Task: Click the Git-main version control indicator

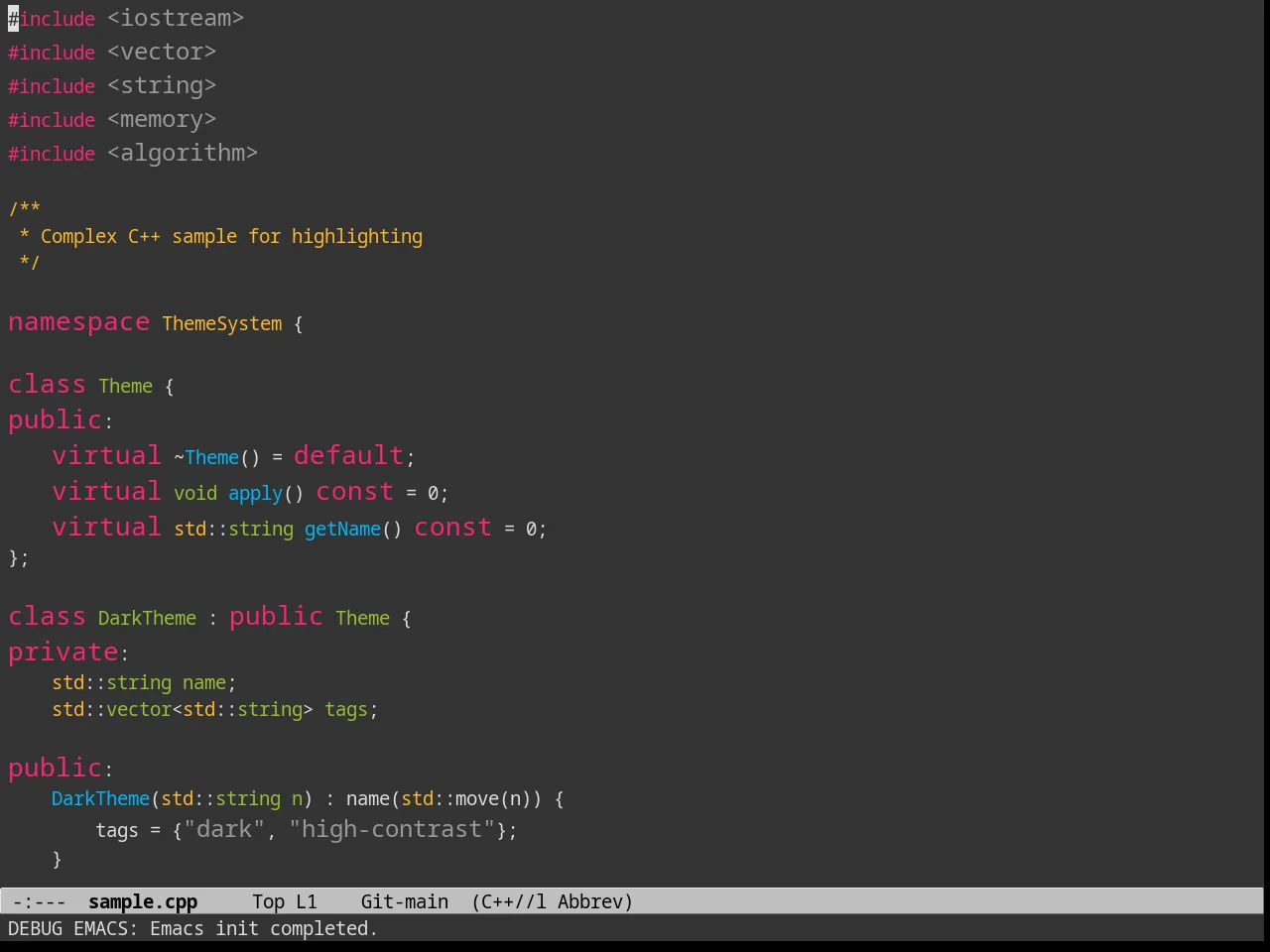Action: coord(405,901)
